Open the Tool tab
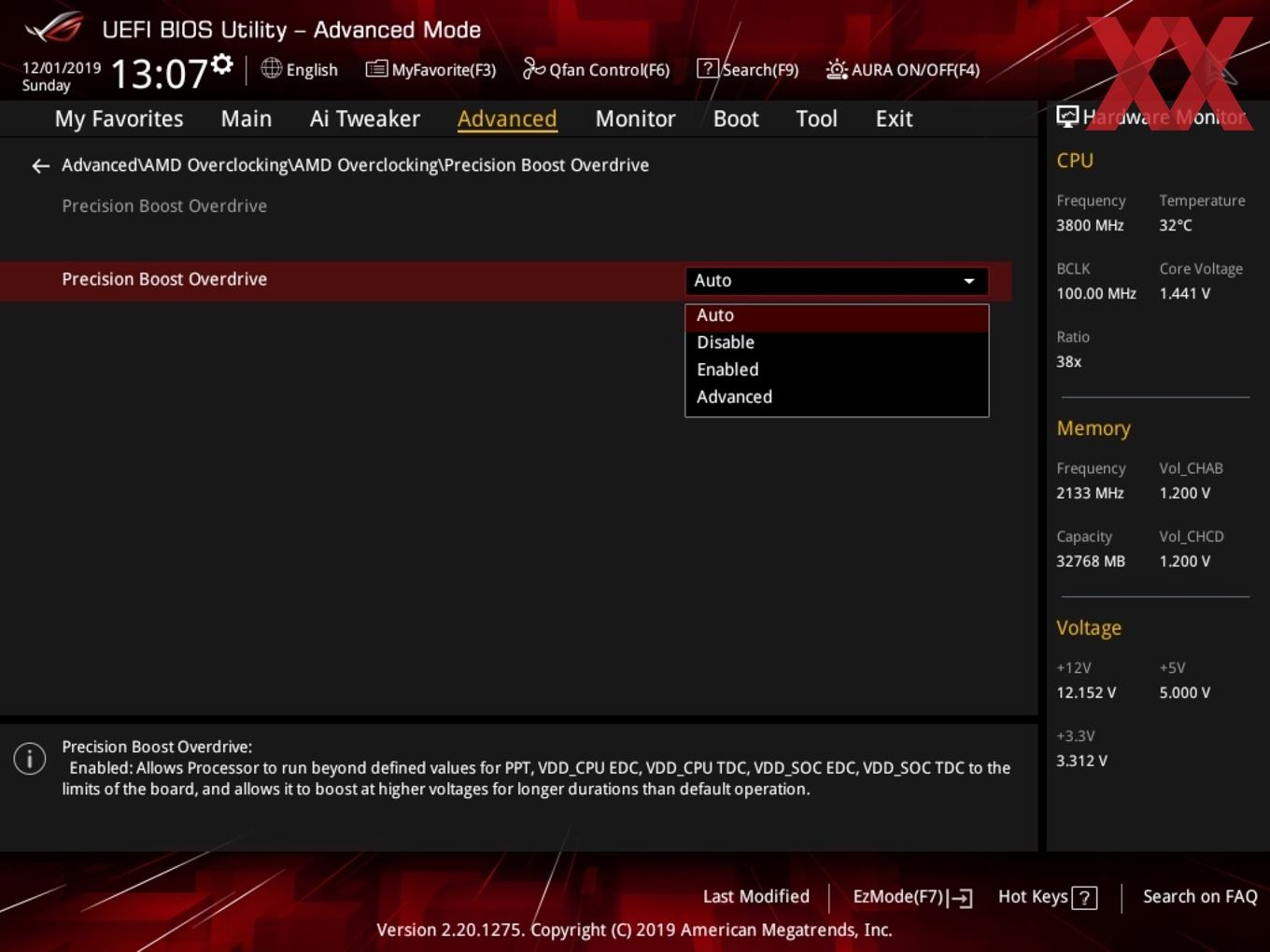Image resolution: width=1270 pixels, height=952 pixels. [816, 119]
